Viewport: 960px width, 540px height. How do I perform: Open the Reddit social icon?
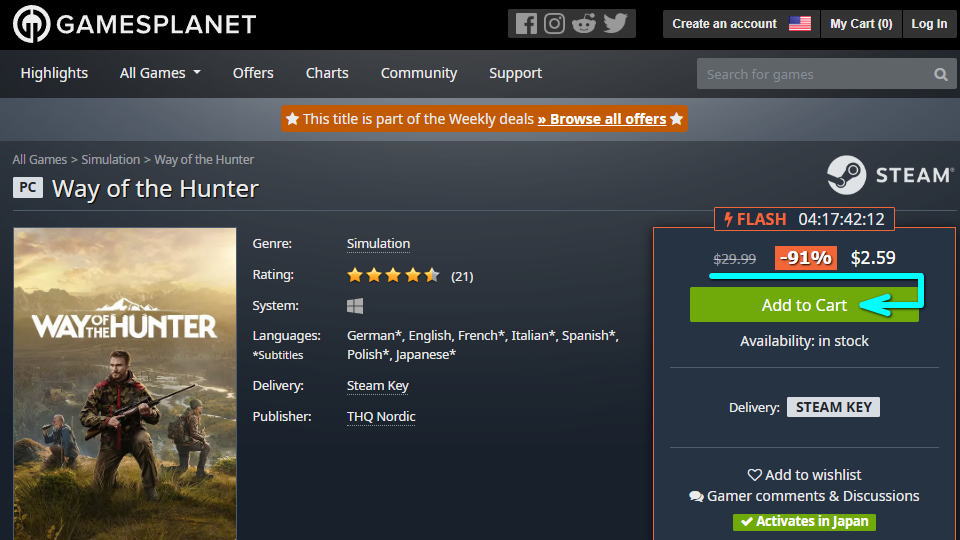pos(585,24)
